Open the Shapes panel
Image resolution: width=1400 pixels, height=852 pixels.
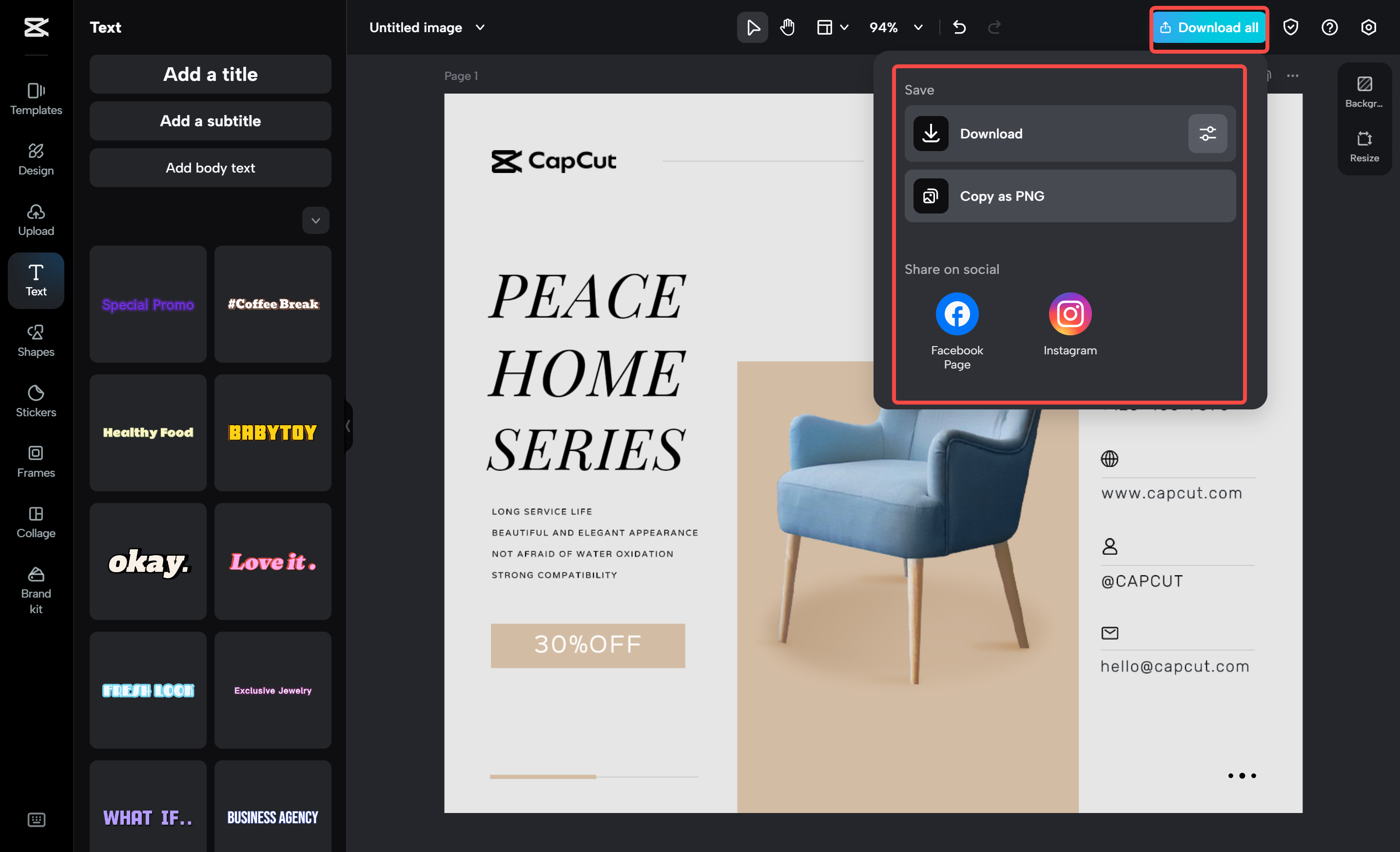tap(35, 341)
